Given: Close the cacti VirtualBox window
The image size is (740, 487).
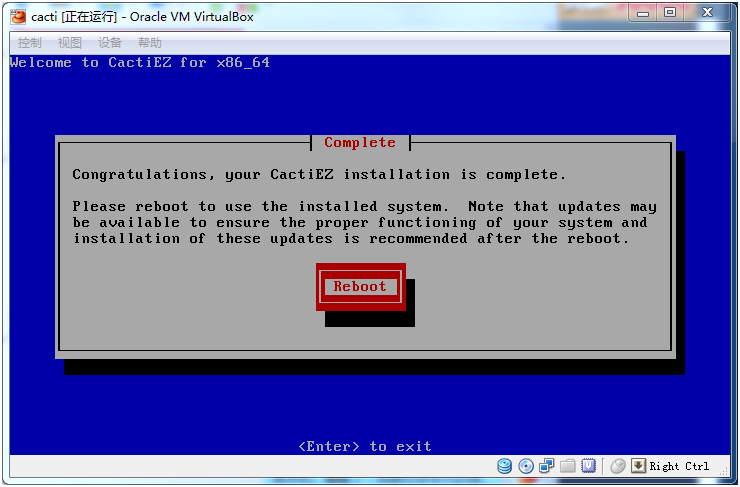Looking at the screenshot, I should (x=707, y=13).
